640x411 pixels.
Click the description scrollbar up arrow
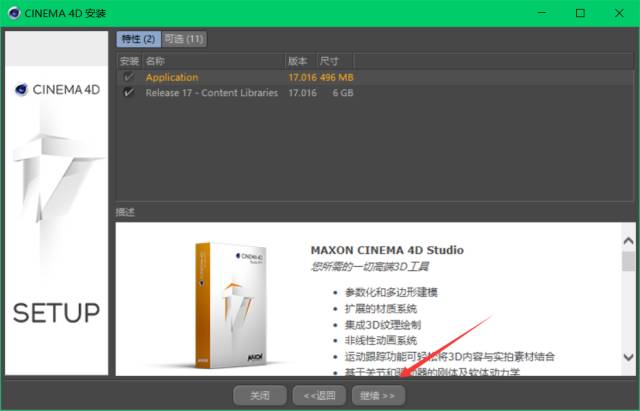point(628,241)
